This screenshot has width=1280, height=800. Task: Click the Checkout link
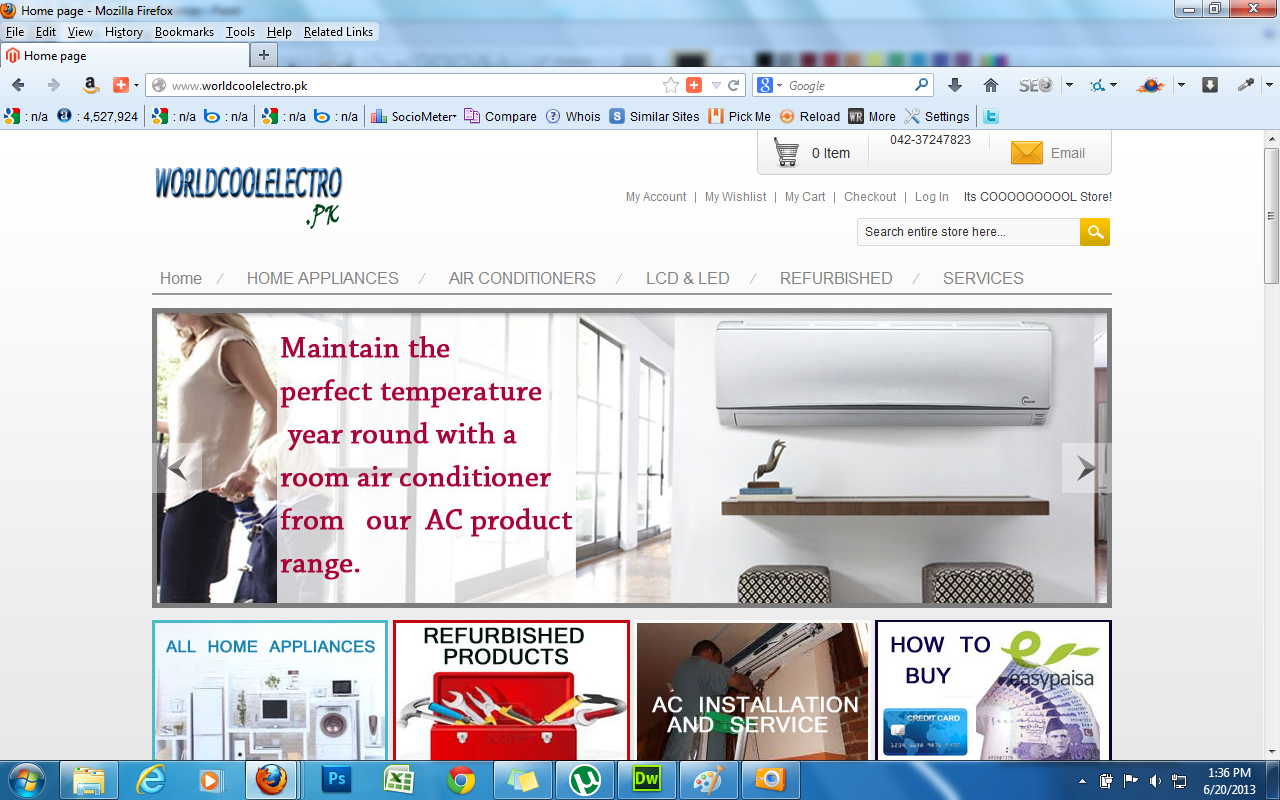tap(870, 197)
